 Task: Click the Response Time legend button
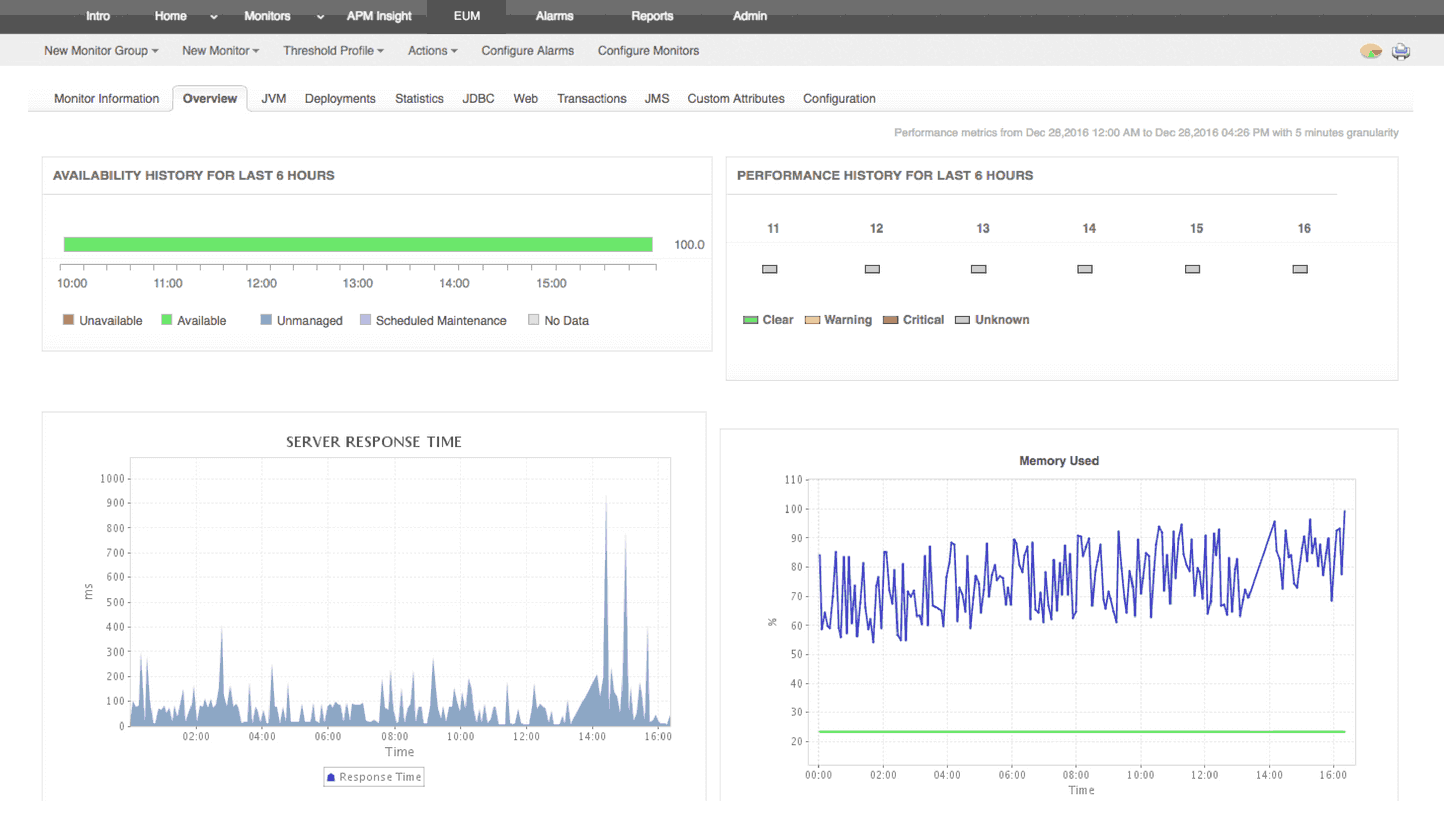pyautogui.click(x=373, y=776)
